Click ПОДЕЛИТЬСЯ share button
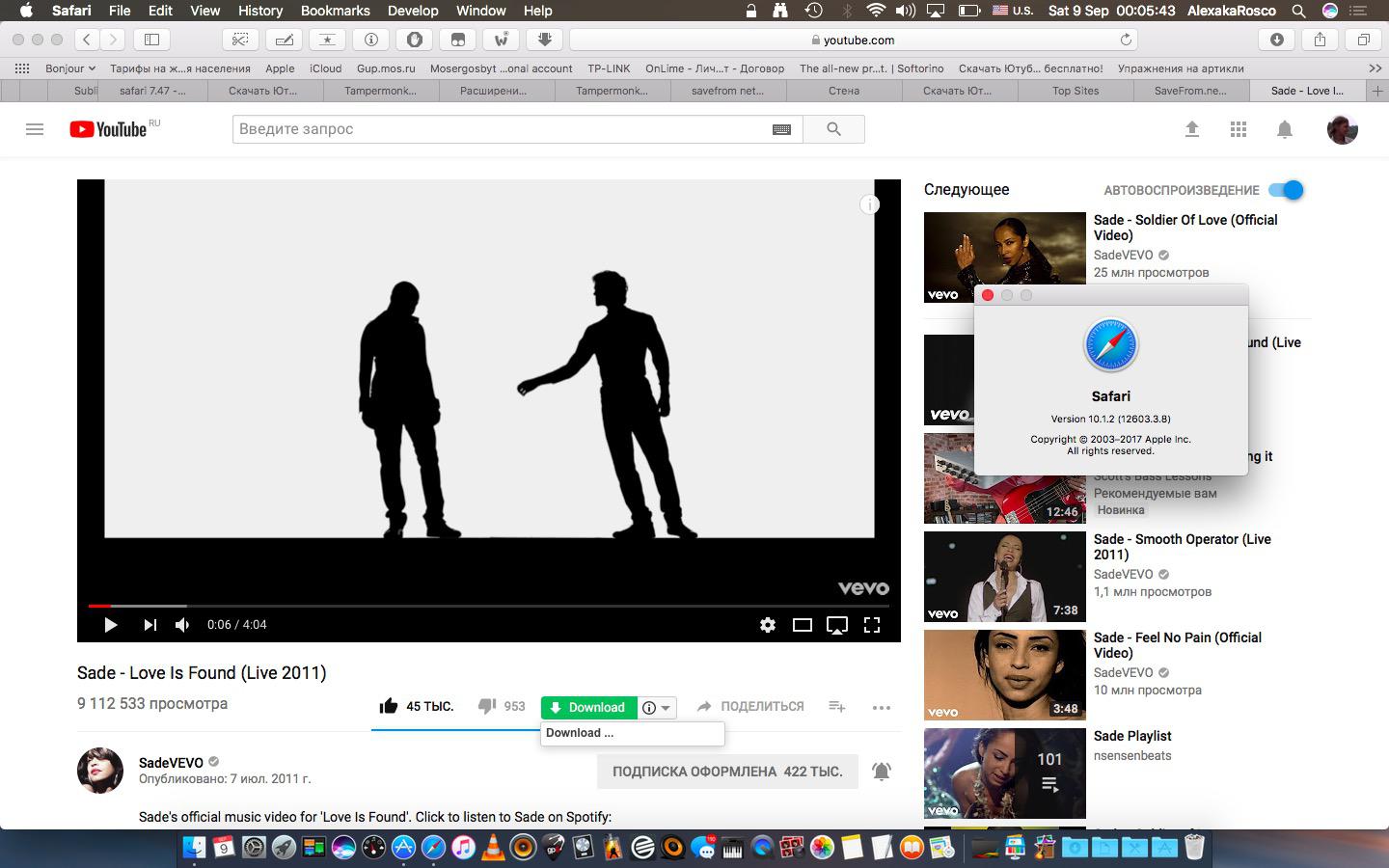This screenshot has height=868, width=1389. 750,706
